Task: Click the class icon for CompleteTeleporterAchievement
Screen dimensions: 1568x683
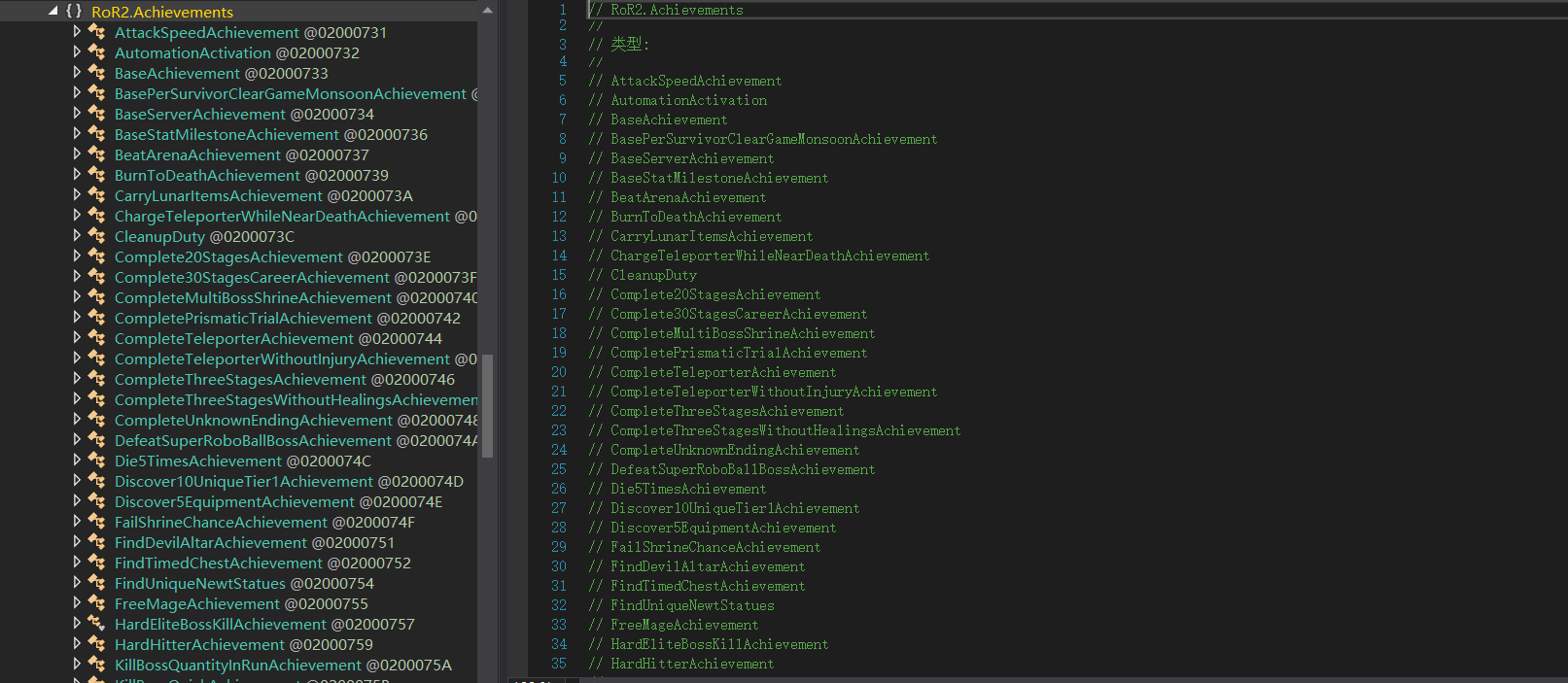Action: pos(96,338)
